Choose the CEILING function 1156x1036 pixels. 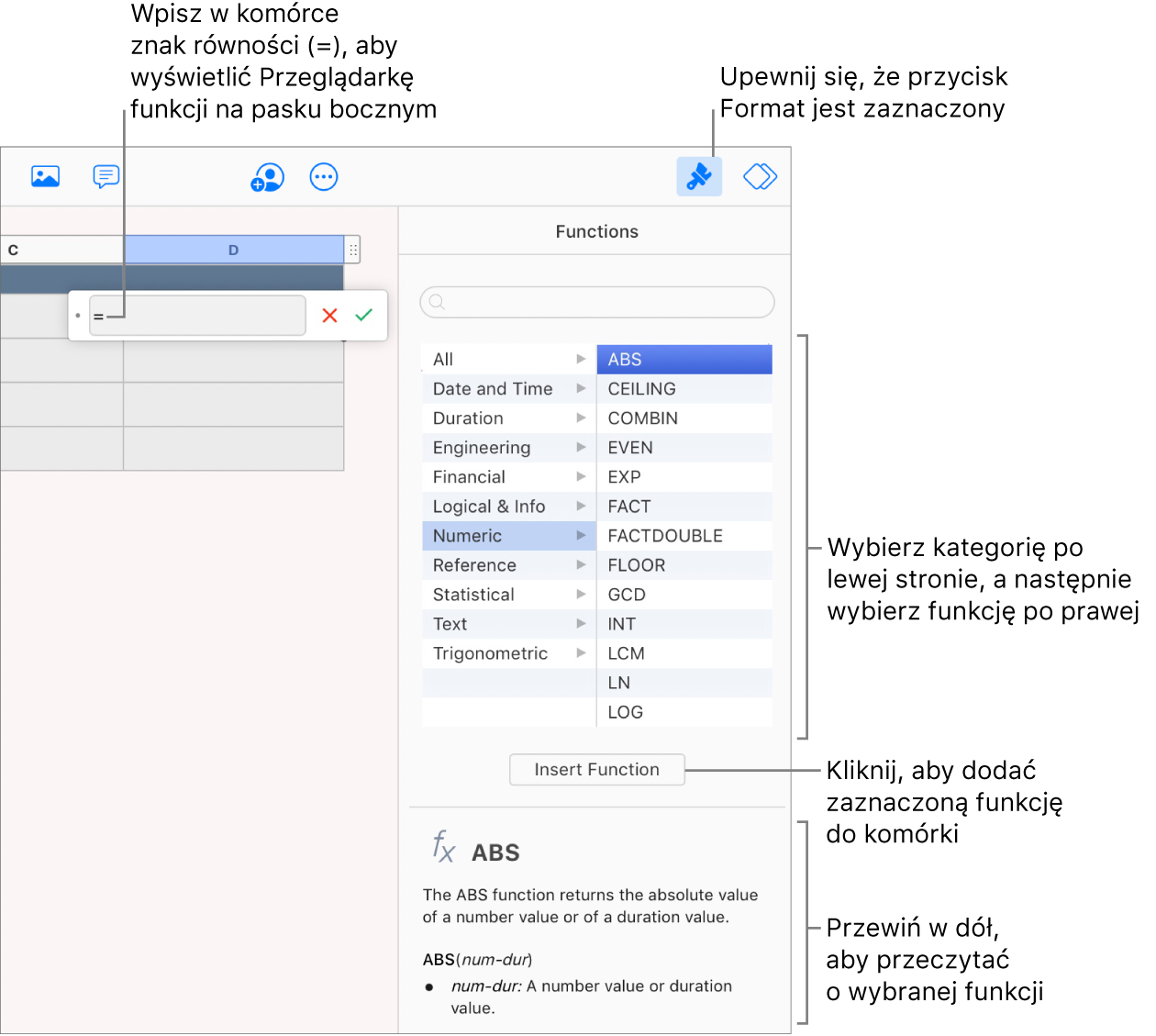[684, 389]
